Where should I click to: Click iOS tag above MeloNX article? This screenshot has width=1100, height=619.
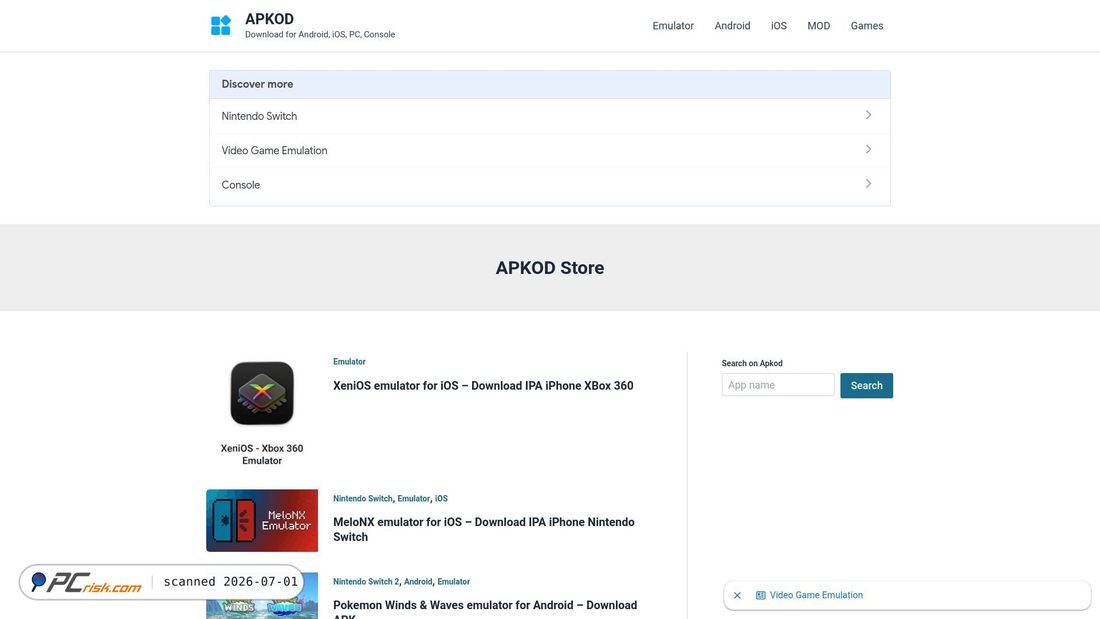click(x=441, y=498)
